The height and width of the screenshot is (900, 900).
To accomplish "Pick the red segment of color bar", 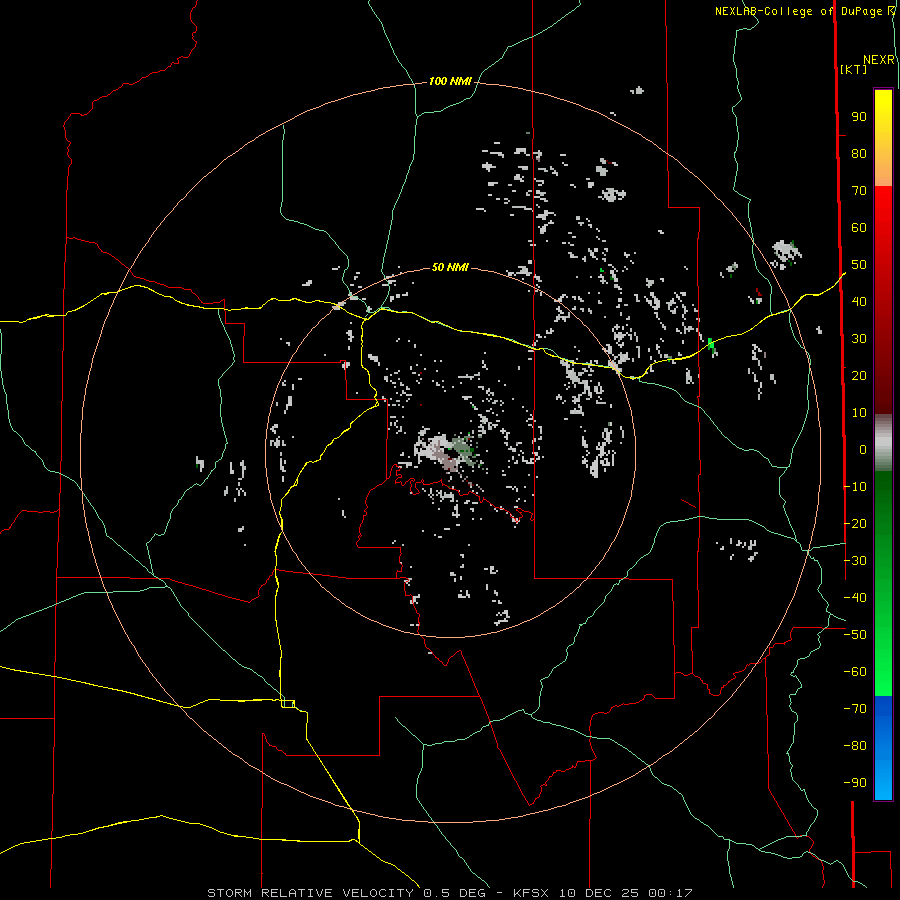I will [x=883, y=298].
